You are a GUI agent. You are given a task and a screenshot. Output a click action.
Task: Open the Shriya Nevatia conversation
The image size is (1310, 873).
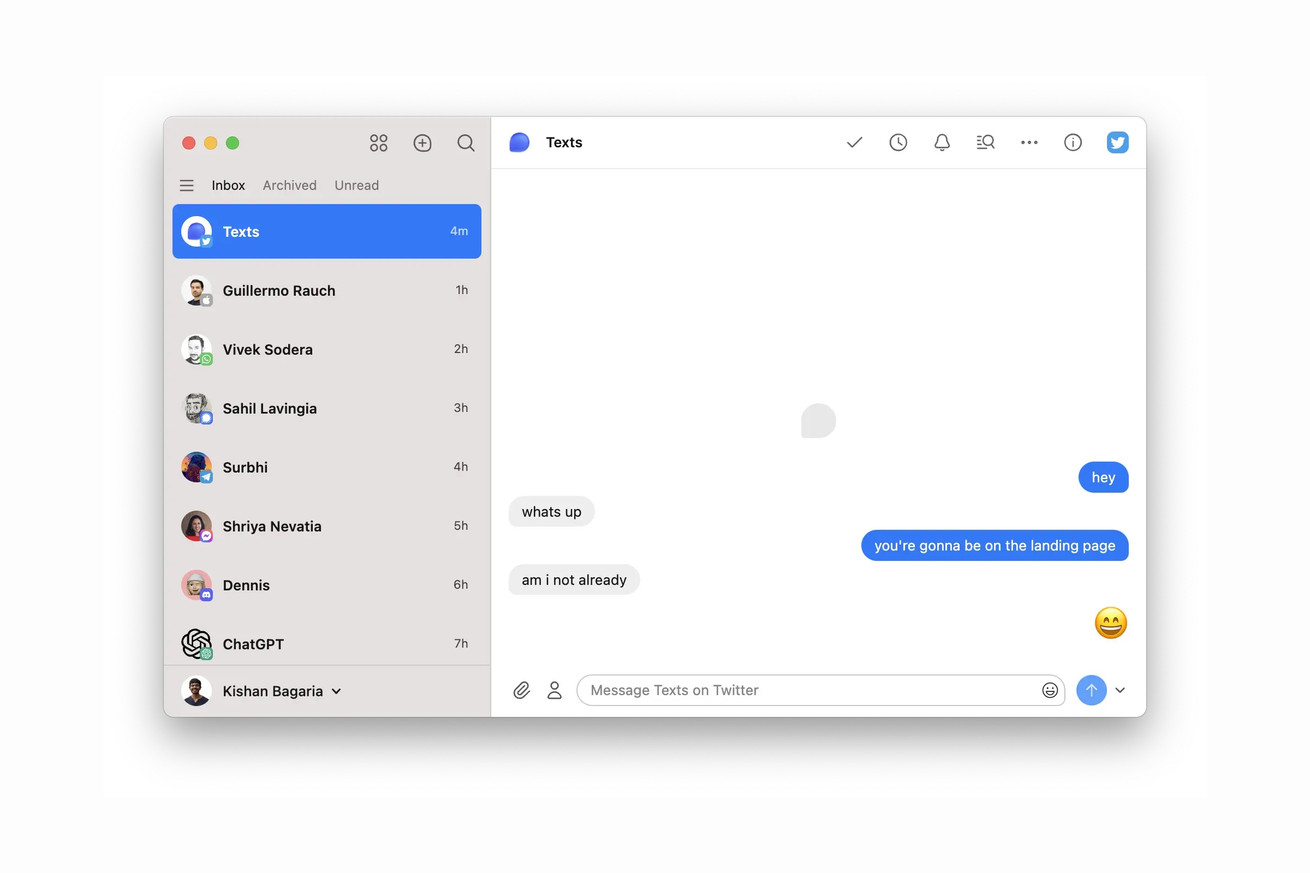327,526
